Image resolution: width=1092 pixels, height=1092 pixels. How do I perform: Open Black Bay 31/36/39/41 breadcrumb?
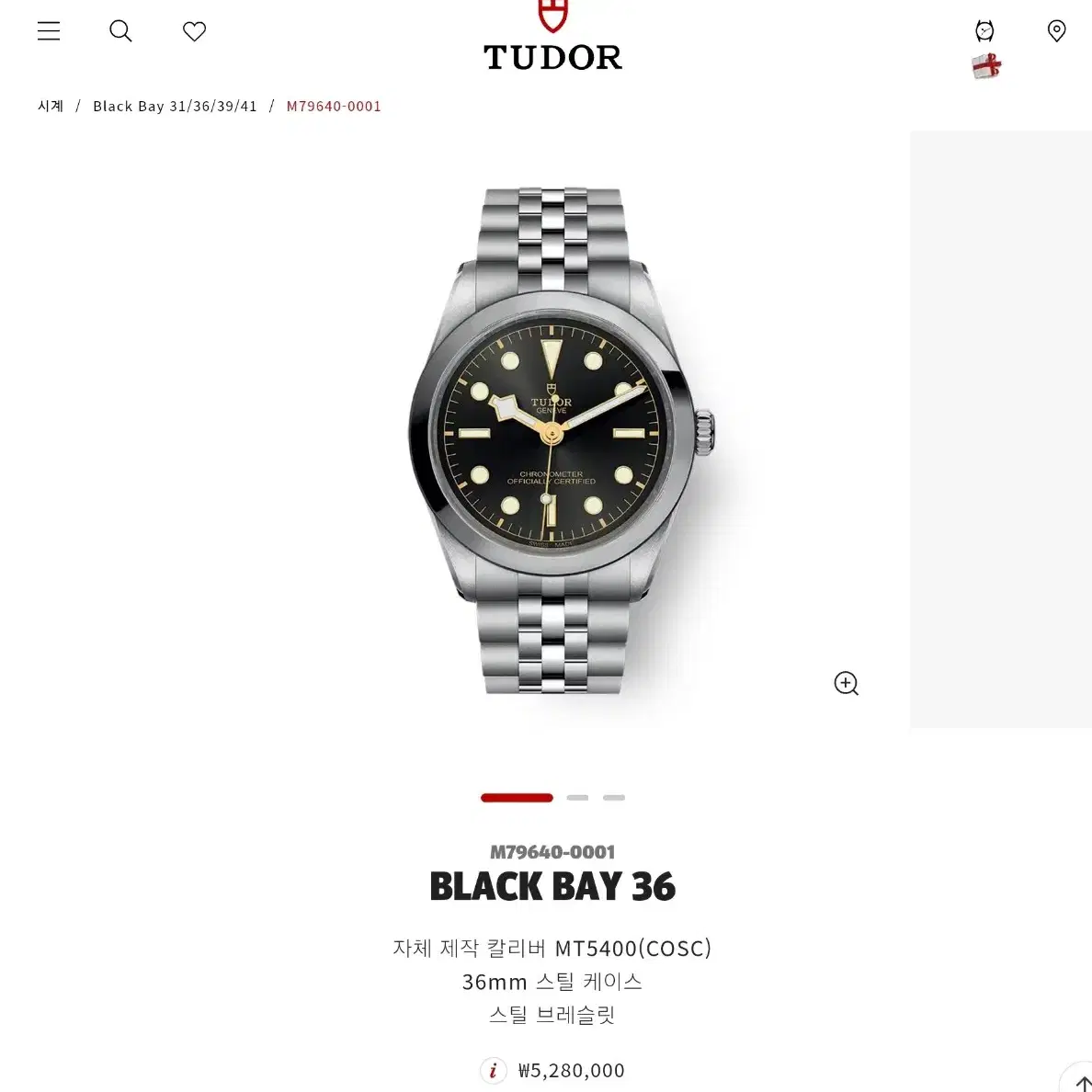click(175, 106)
